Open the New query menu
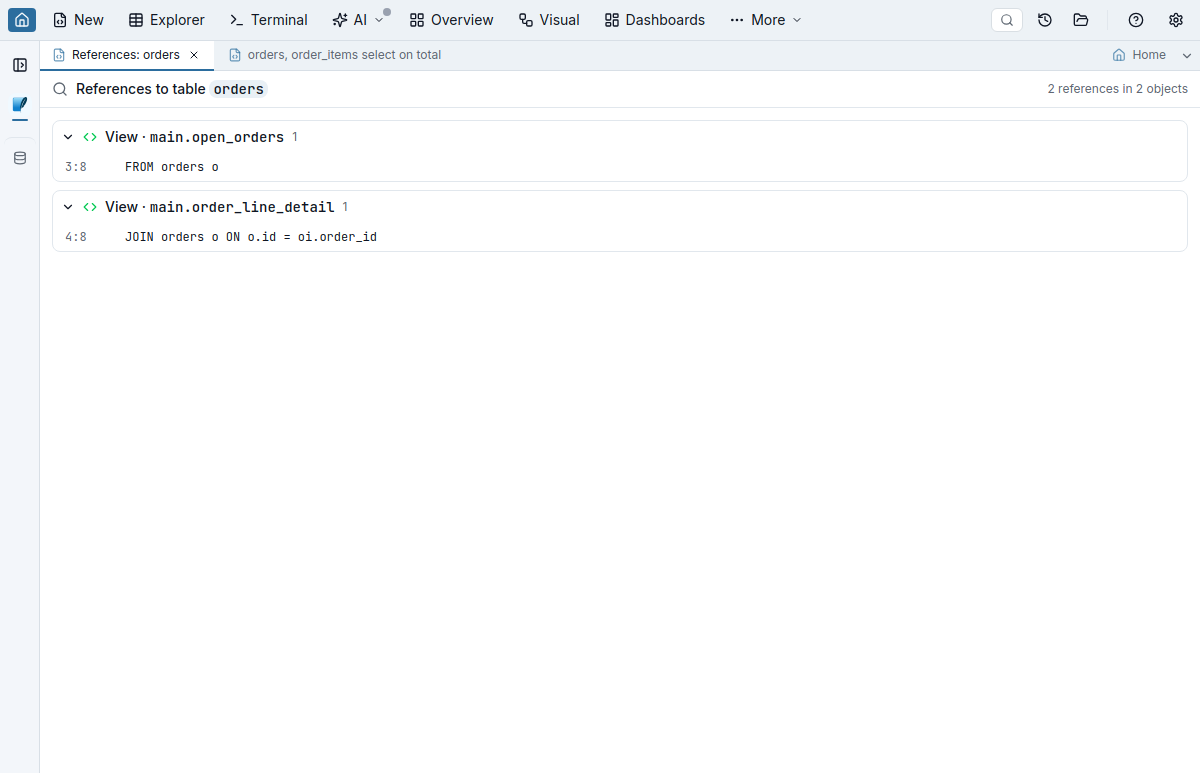This screenshot has width=1200, height=773. coord(78,20)
